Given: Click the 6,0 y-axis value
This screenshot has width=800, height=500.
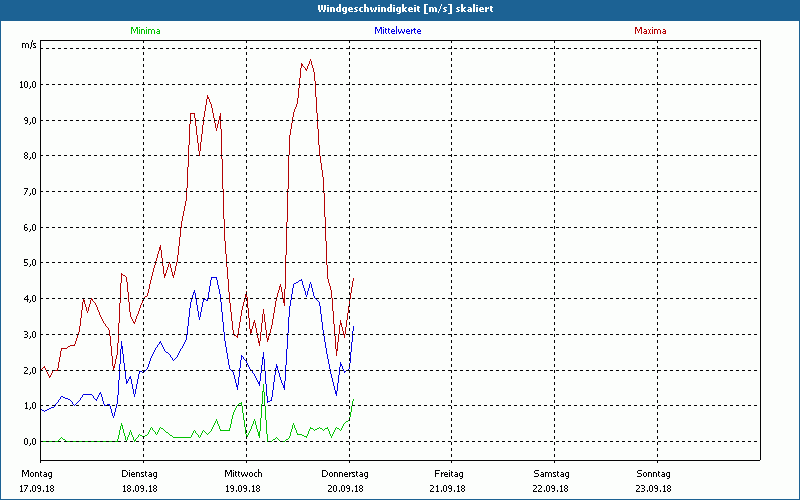Looking at the screenshot, I should pos(30,228).
